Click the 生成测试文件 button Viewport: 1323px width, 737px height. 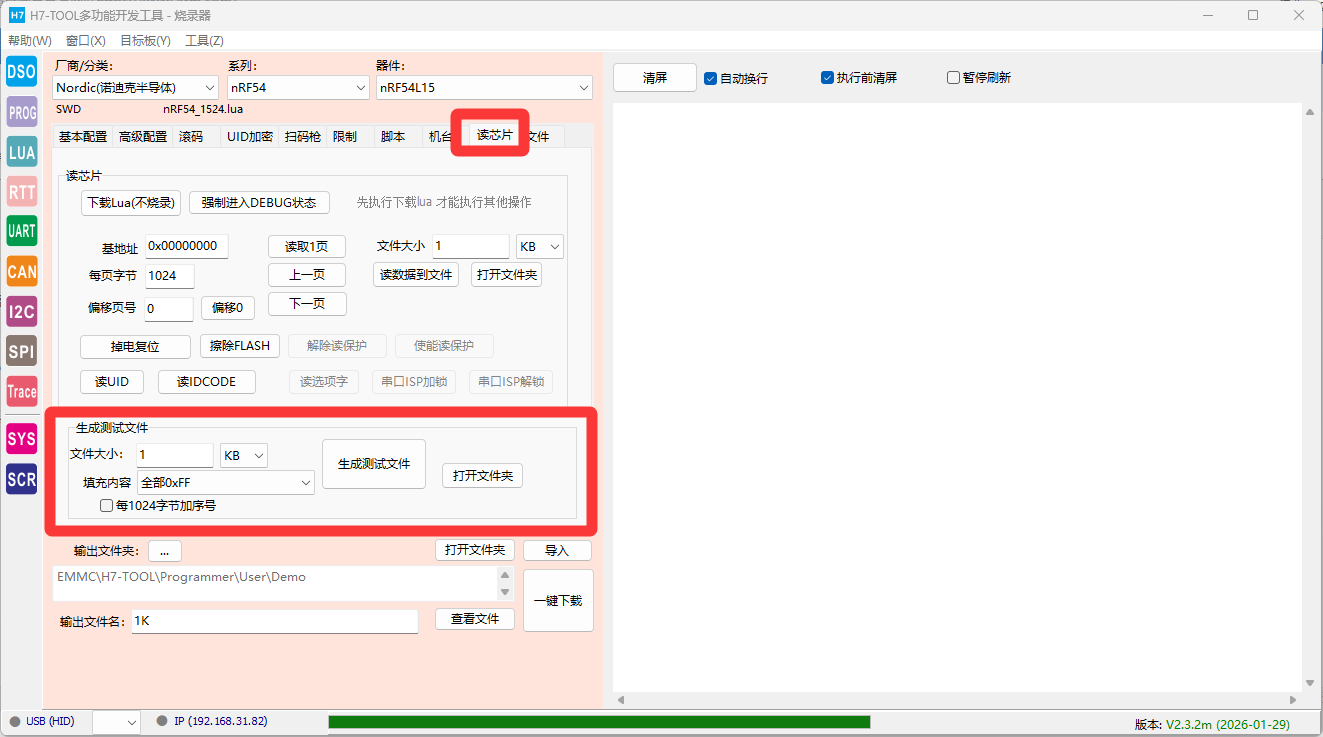tap(374, 464)
